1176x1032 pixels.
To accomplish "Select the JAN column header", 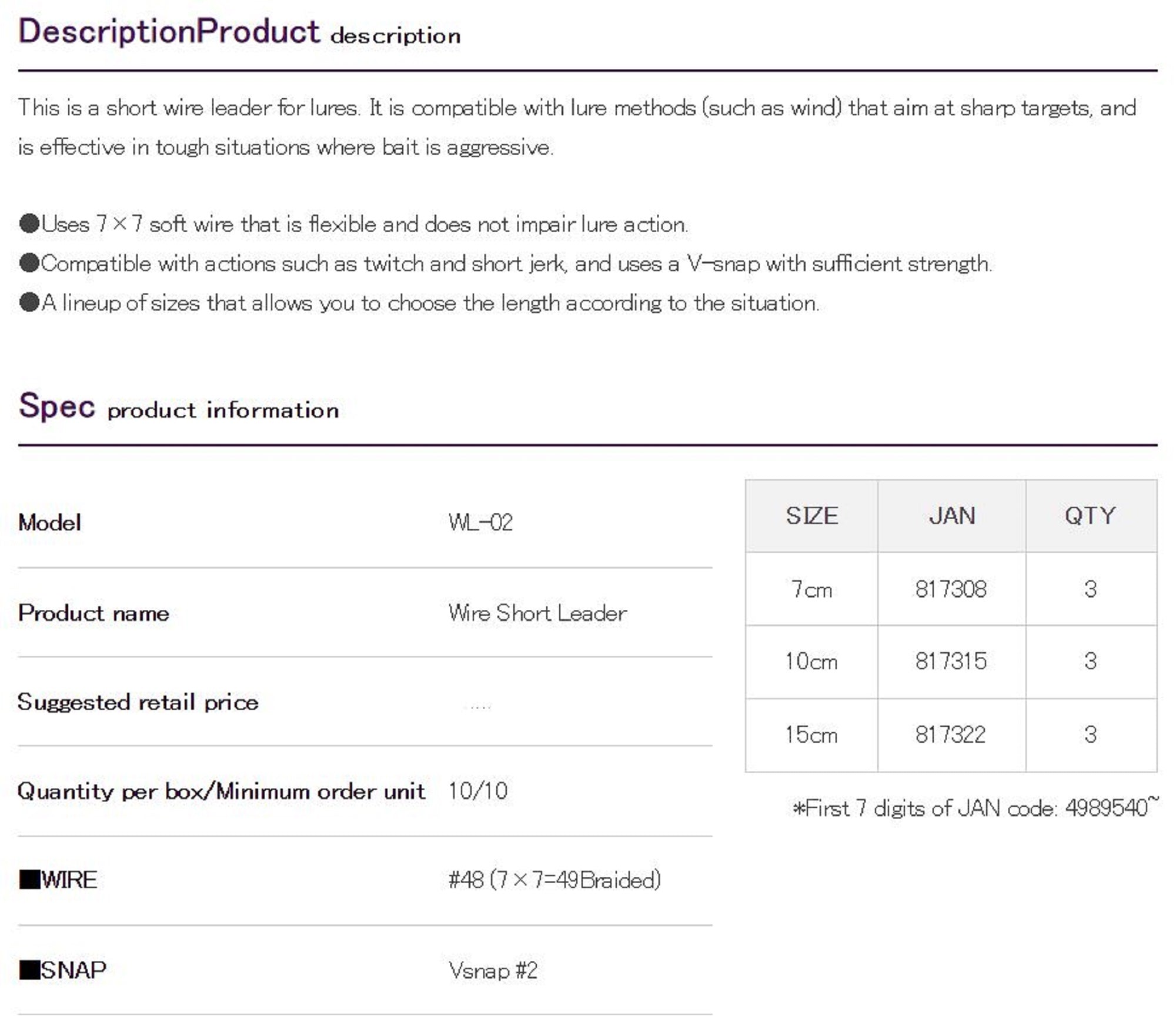I will (951, 516).
